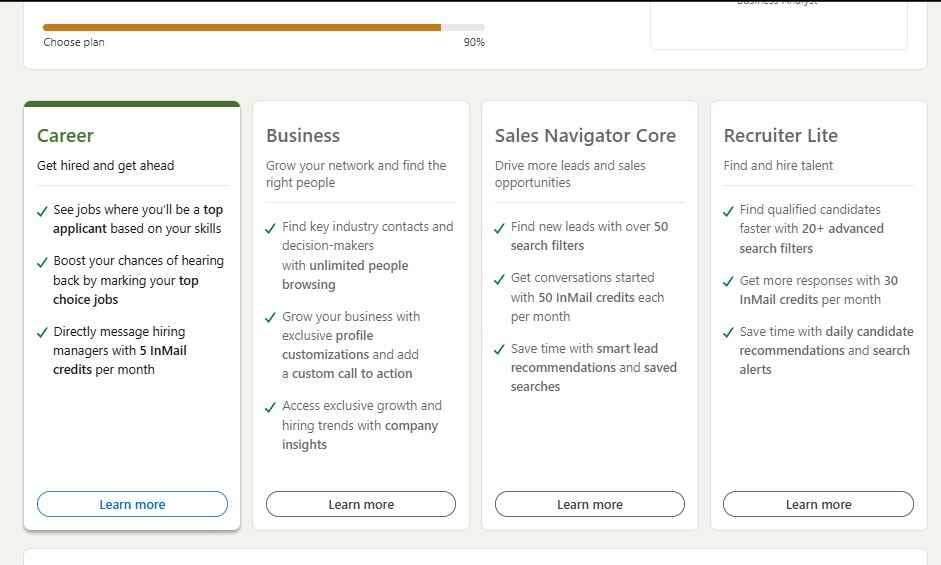Select the Career plan heading
Image resolution: width=941 pixels, height=565 pixels.
65,136
